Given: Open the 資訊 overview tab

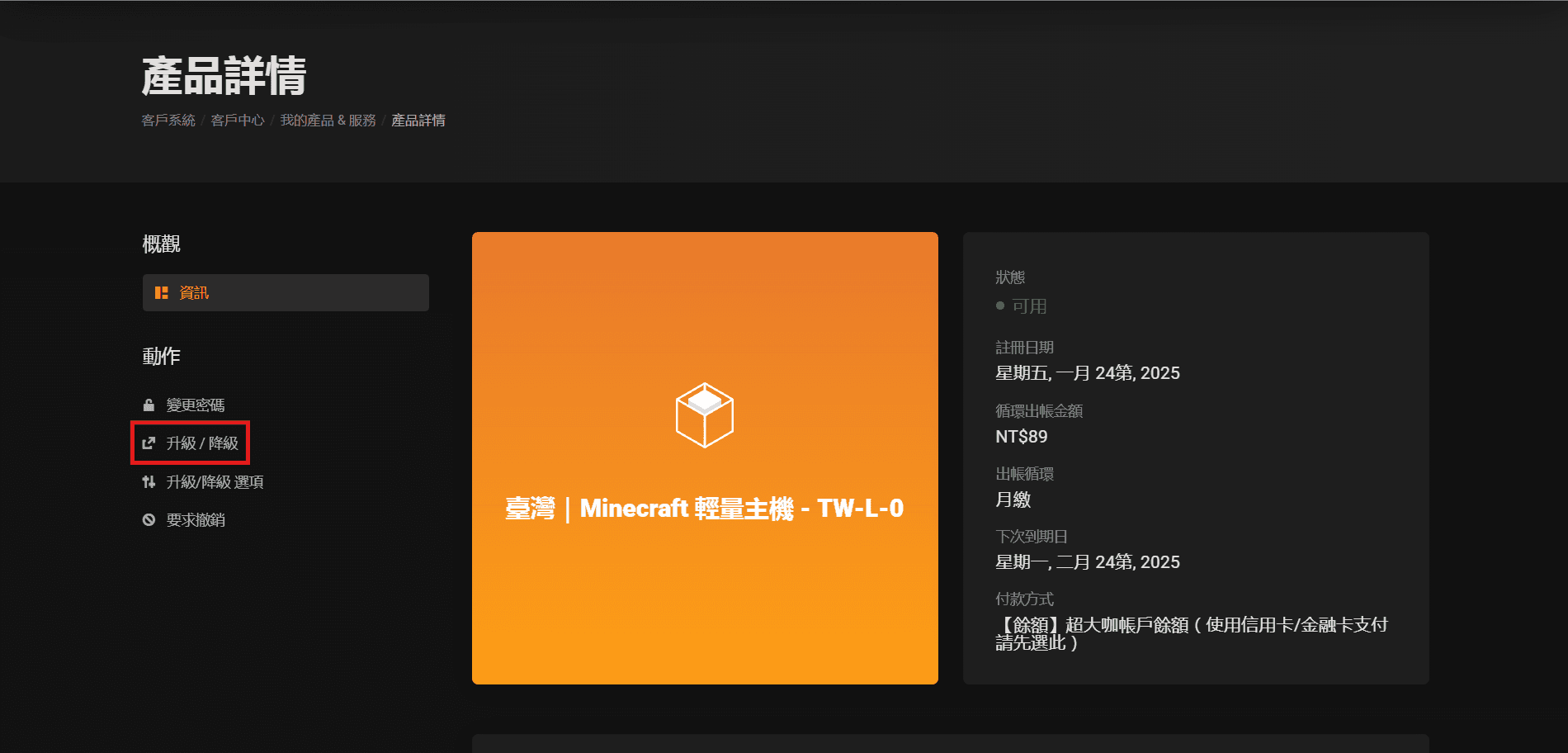Looking at the screenshot, I should [286, 293].
